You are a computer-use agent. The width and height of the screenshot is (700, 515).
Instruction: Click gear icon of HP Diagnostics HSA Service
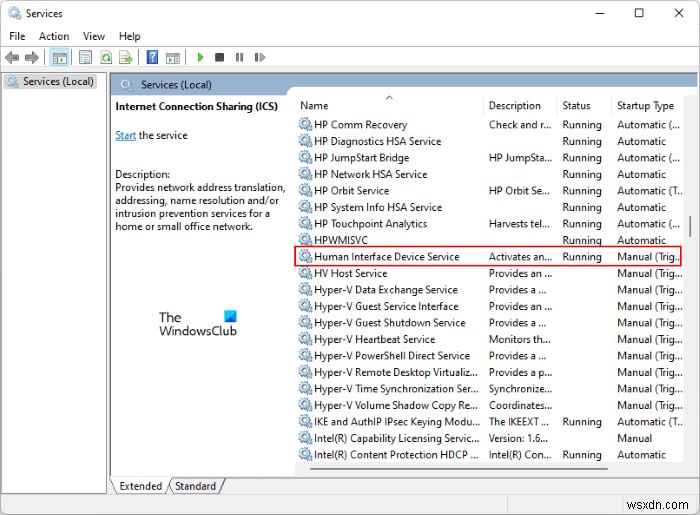(305, 140)
